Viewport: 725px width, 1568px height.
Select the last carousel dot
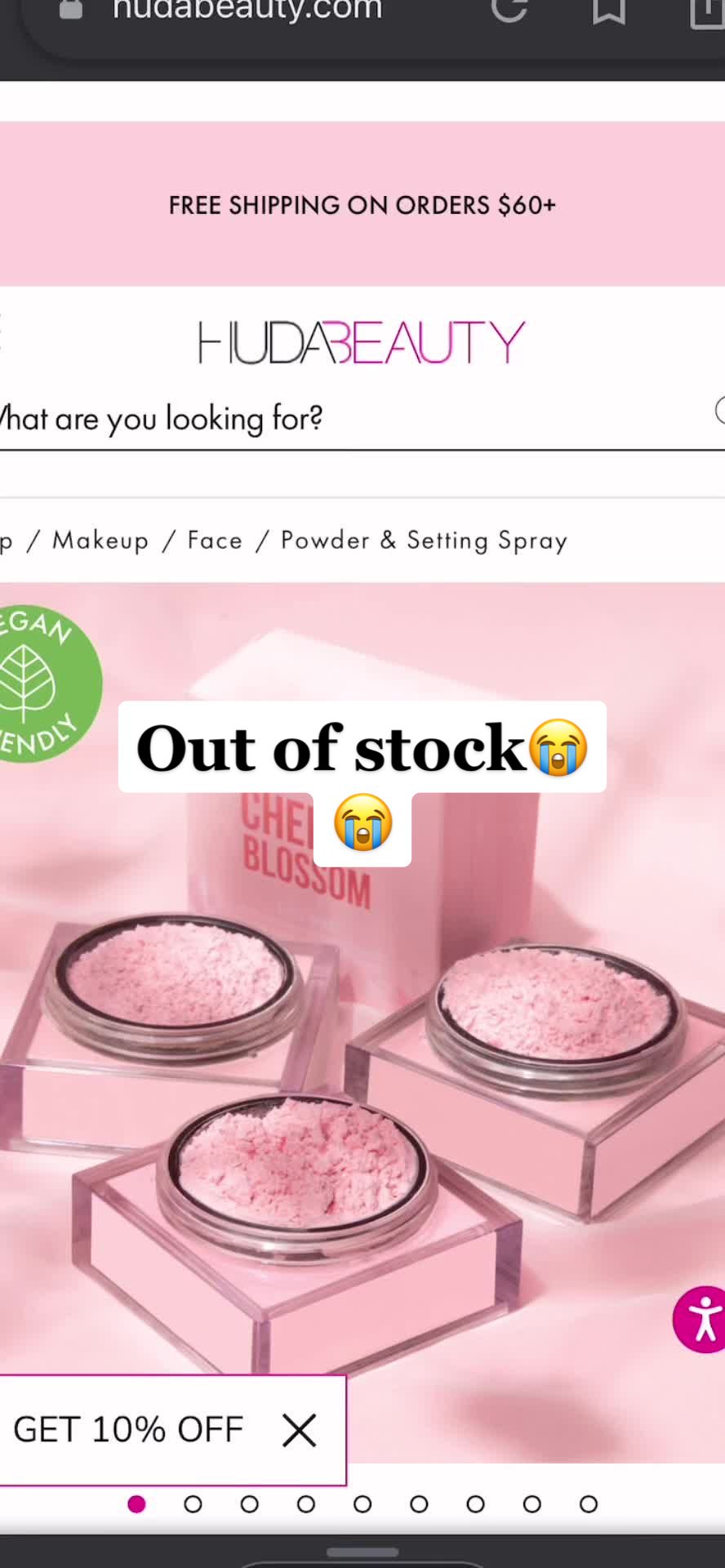pos(589,1504)
